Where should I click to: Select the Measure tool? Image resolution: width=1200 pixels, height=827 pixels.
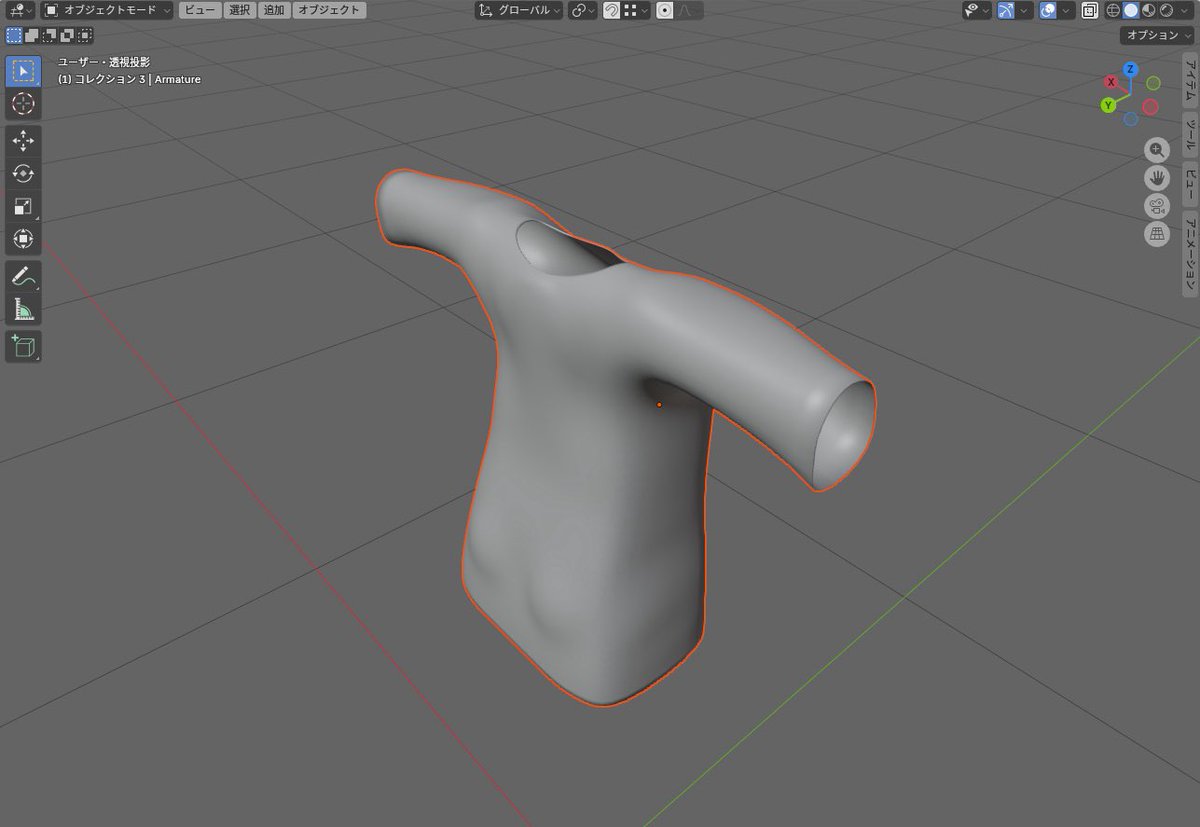point(23,309)
